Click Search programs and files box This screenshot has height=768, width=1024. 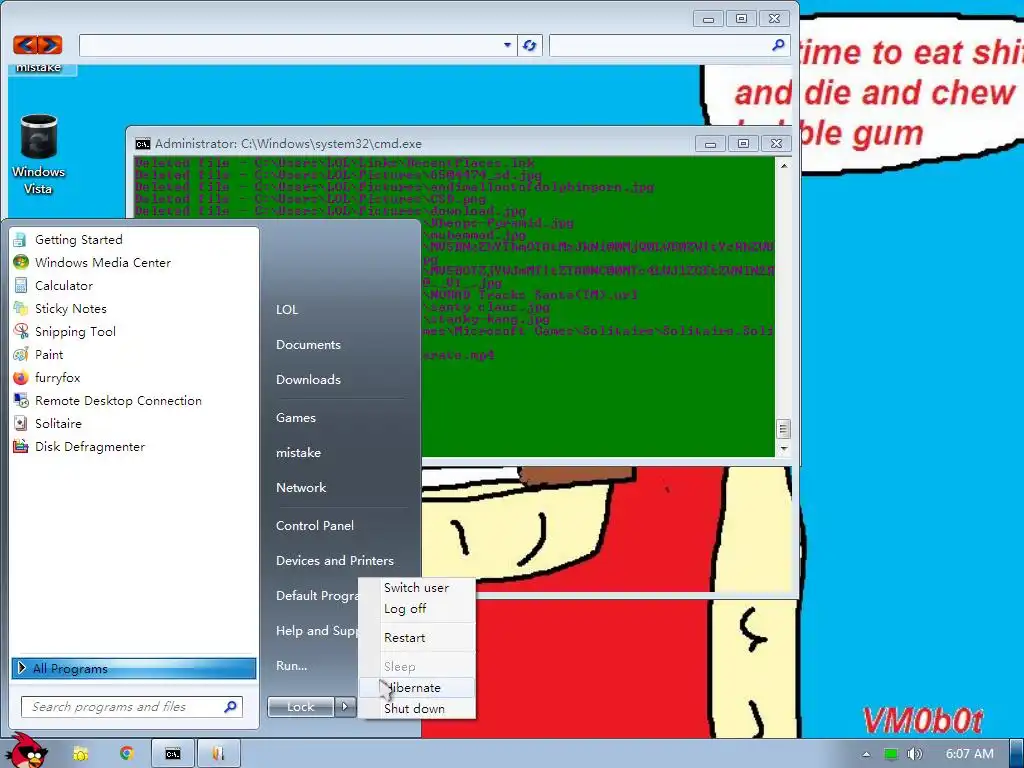(x=132, y=707)
